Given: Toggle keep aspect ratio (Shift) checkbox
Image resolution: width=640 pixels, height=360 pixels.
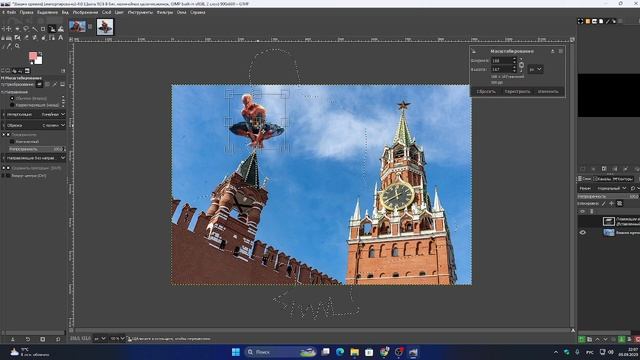Looking at the screenshot, I should pos(8,168).
